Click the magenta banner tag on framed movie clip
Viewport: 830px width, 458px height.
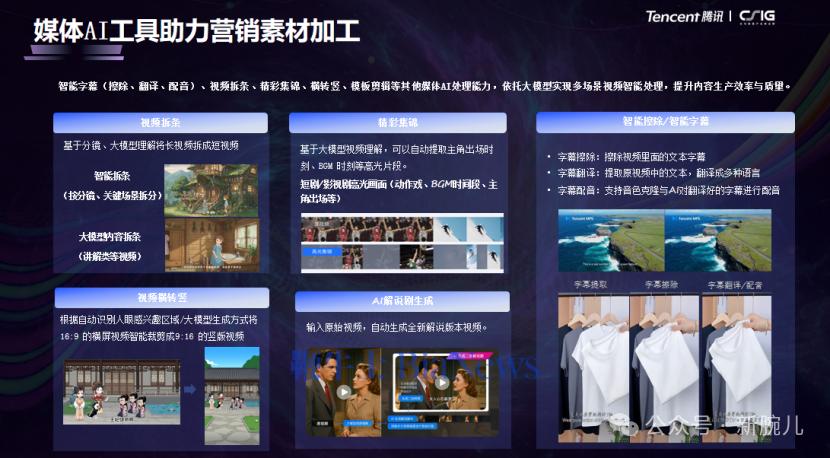[x=472, y=357]
